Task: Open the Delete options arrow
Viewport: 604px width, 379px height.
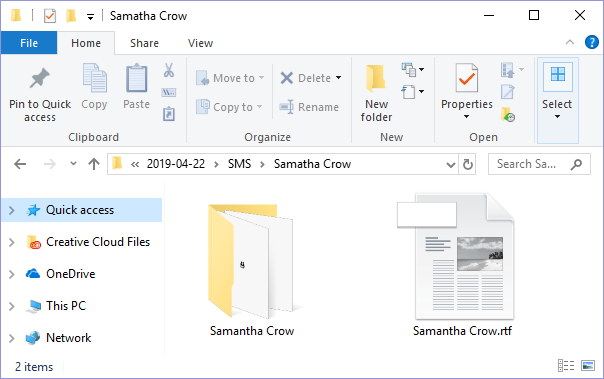Action: (339, 78)
